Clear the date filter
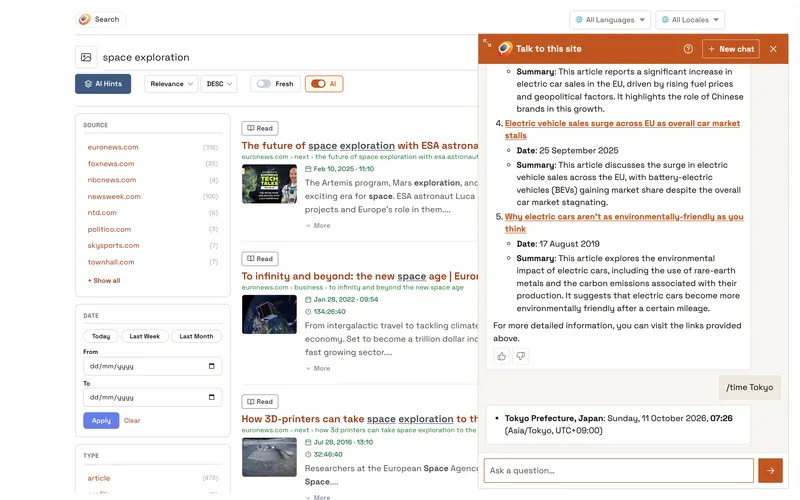Viewport: 800px width, 500px height. coord(132,420)
